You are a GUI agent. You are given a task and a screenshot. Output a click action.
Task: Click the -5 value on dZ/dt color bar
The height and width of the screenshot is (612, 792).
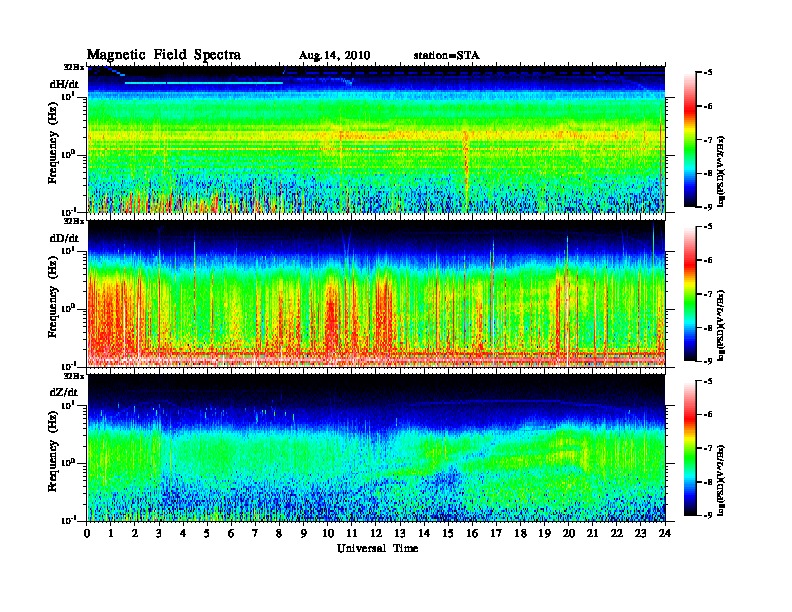707,381
